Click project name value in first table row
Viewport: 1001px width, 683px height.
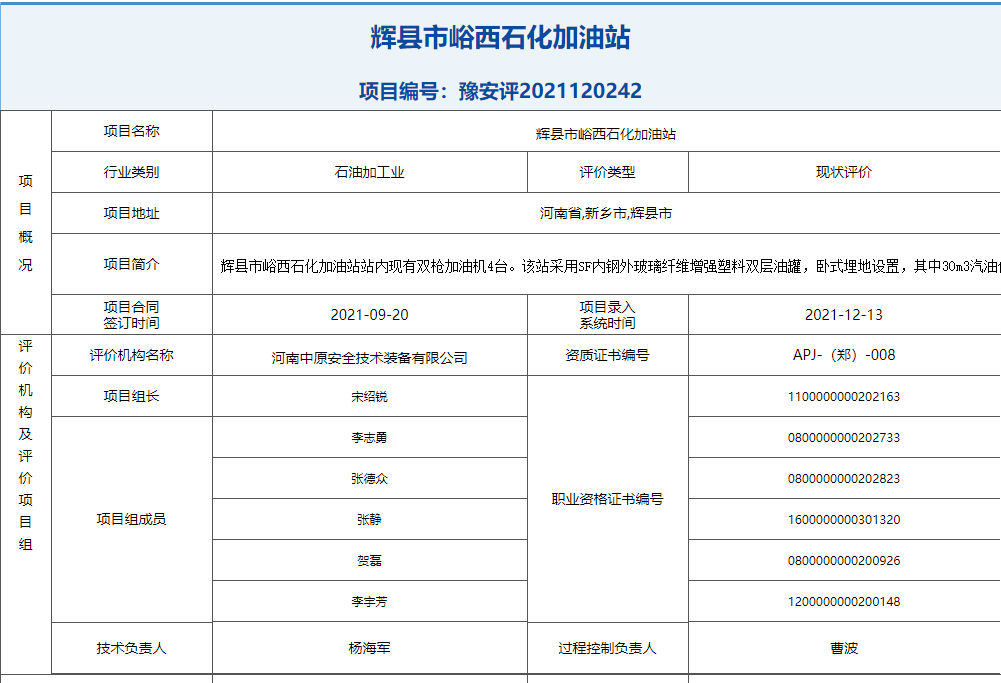click(606, 134)
